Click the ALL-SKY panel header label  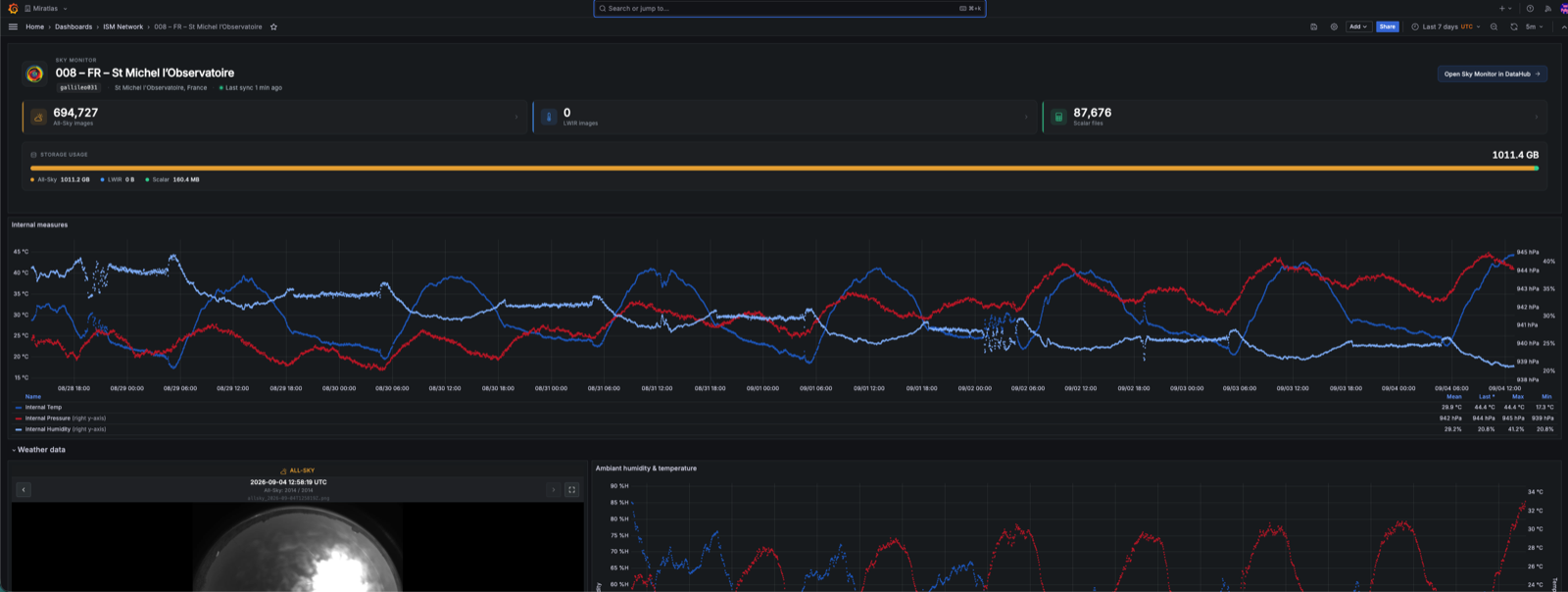click(298, 470)
